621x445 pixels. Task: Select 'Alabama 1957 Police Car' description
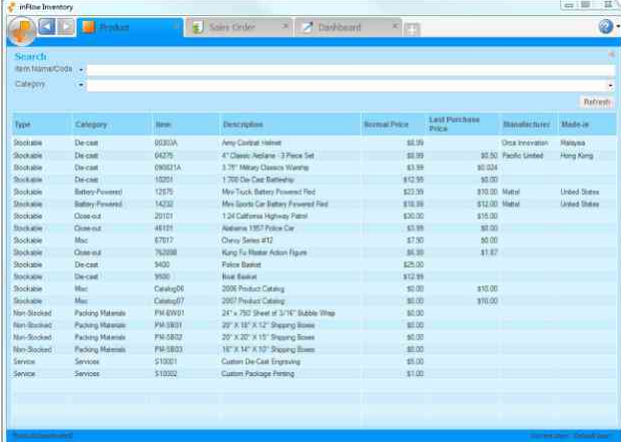(x=258, y=228)
